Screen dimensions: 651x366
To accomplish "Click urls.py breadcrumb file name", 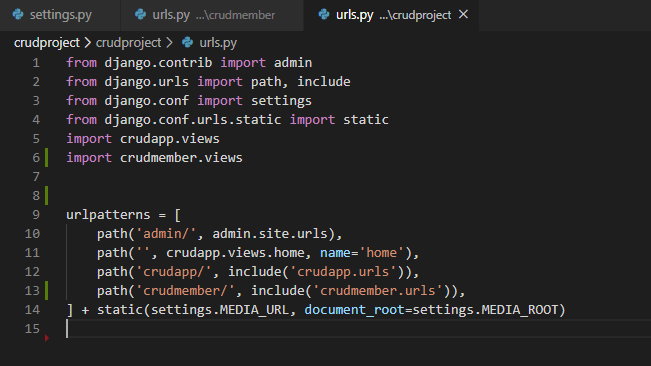I will pyautogui.click(x=218, y=42).
